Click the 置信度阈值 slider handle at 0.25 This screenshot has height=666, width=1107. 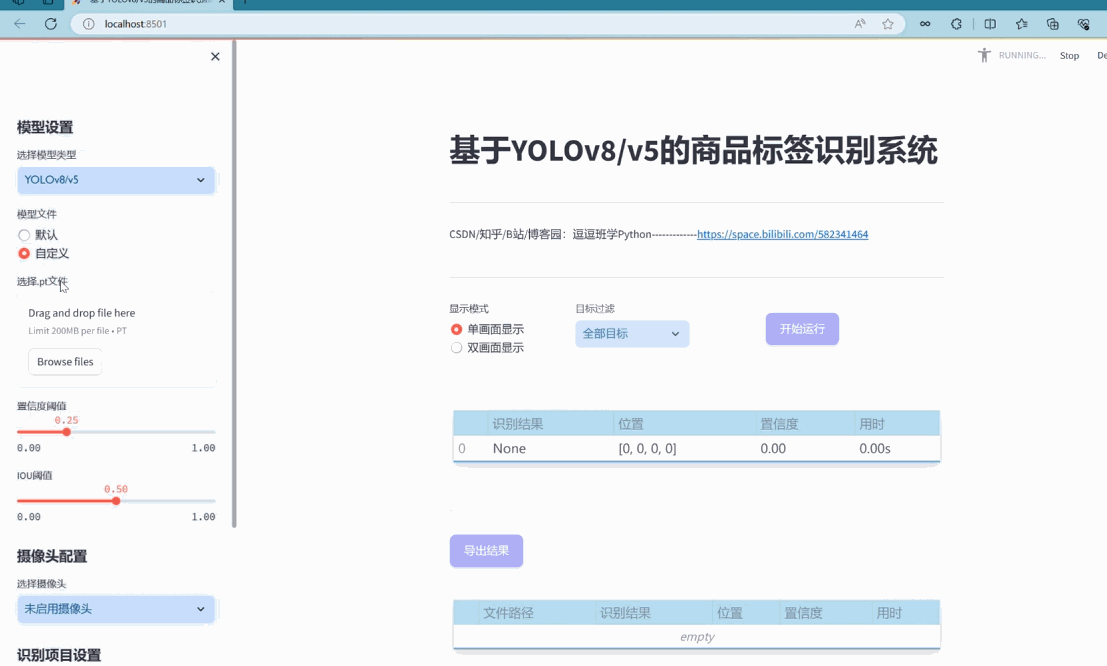point(66,432)
